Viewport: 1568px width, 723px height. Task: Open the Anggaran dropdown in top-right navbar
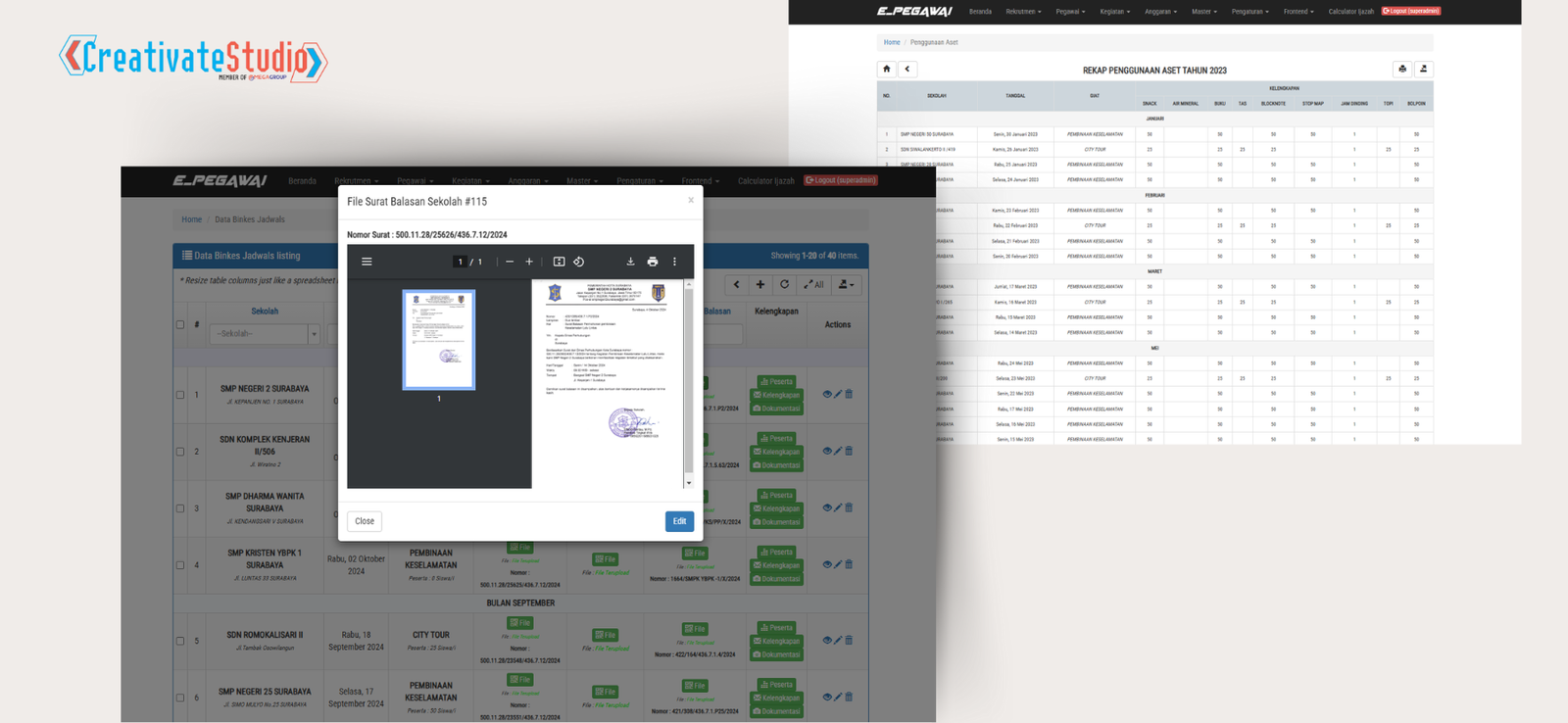1160,12
